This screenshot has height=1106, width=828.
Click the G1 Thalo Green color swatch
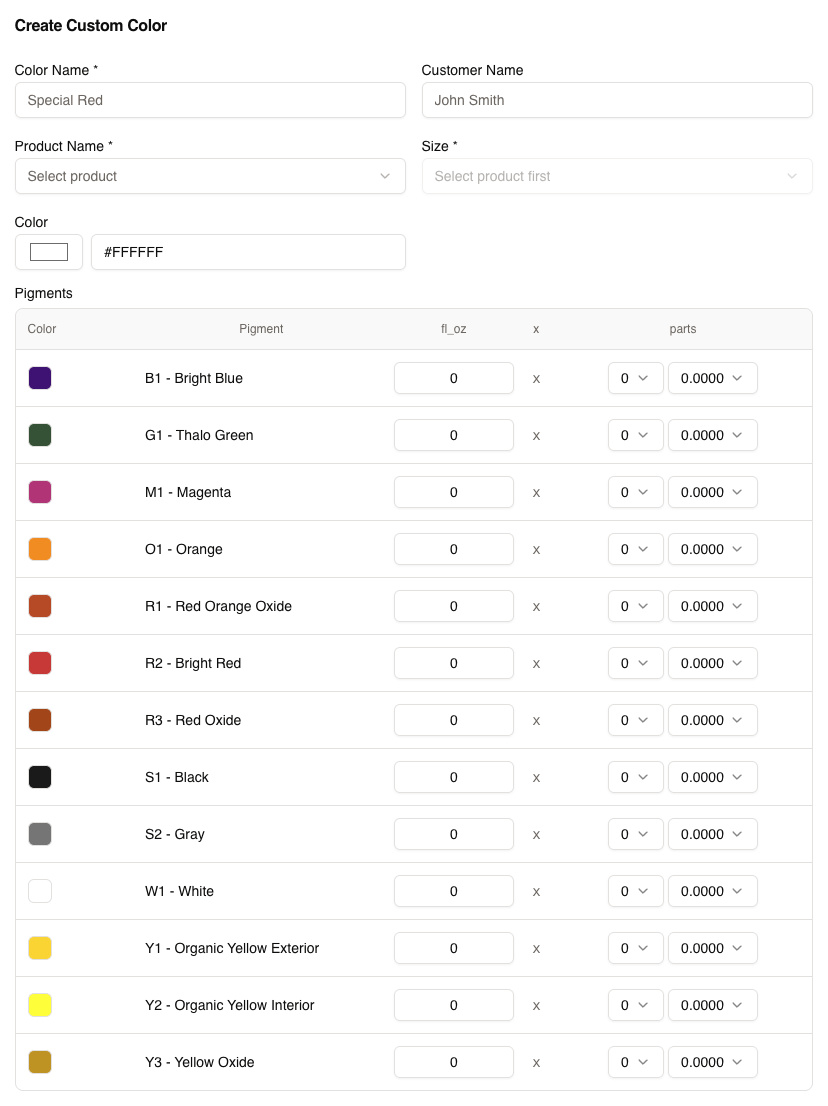point(40,435)
